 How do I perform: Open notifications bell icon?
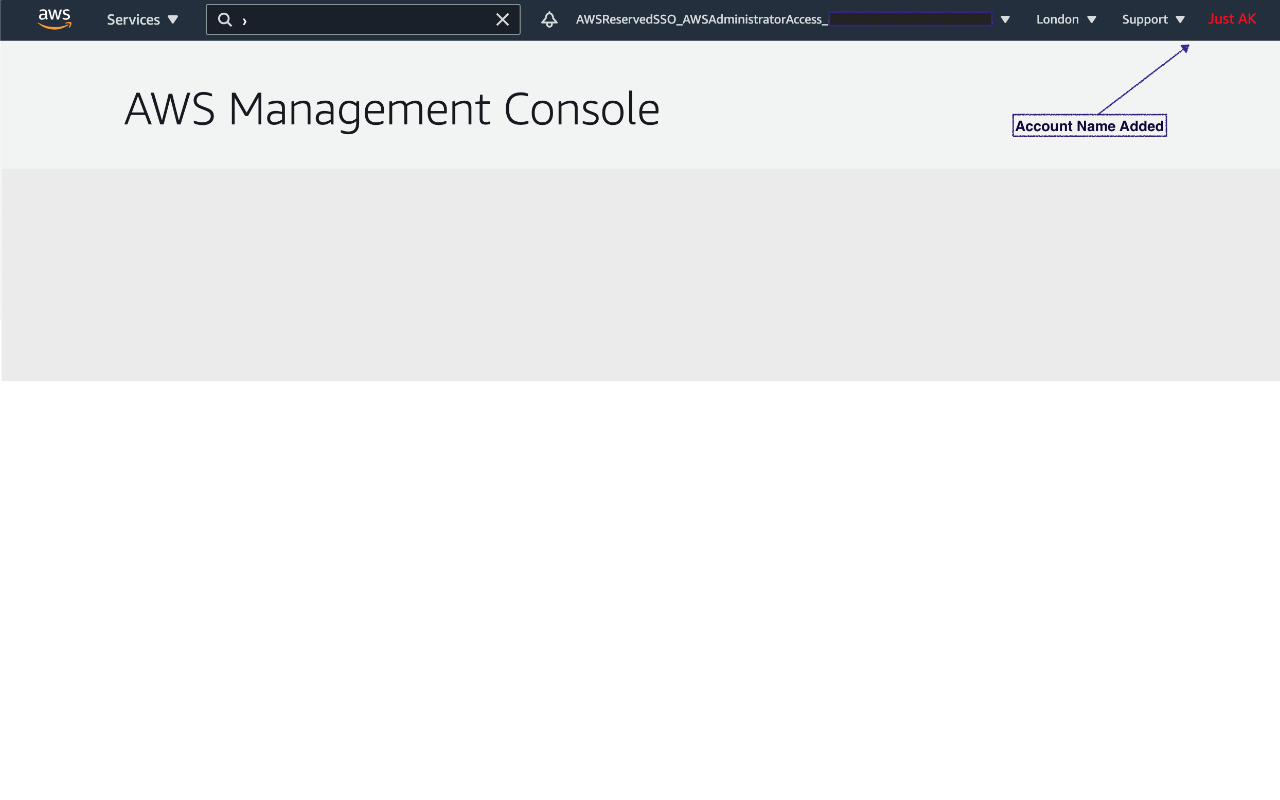[x=549, y=20]
